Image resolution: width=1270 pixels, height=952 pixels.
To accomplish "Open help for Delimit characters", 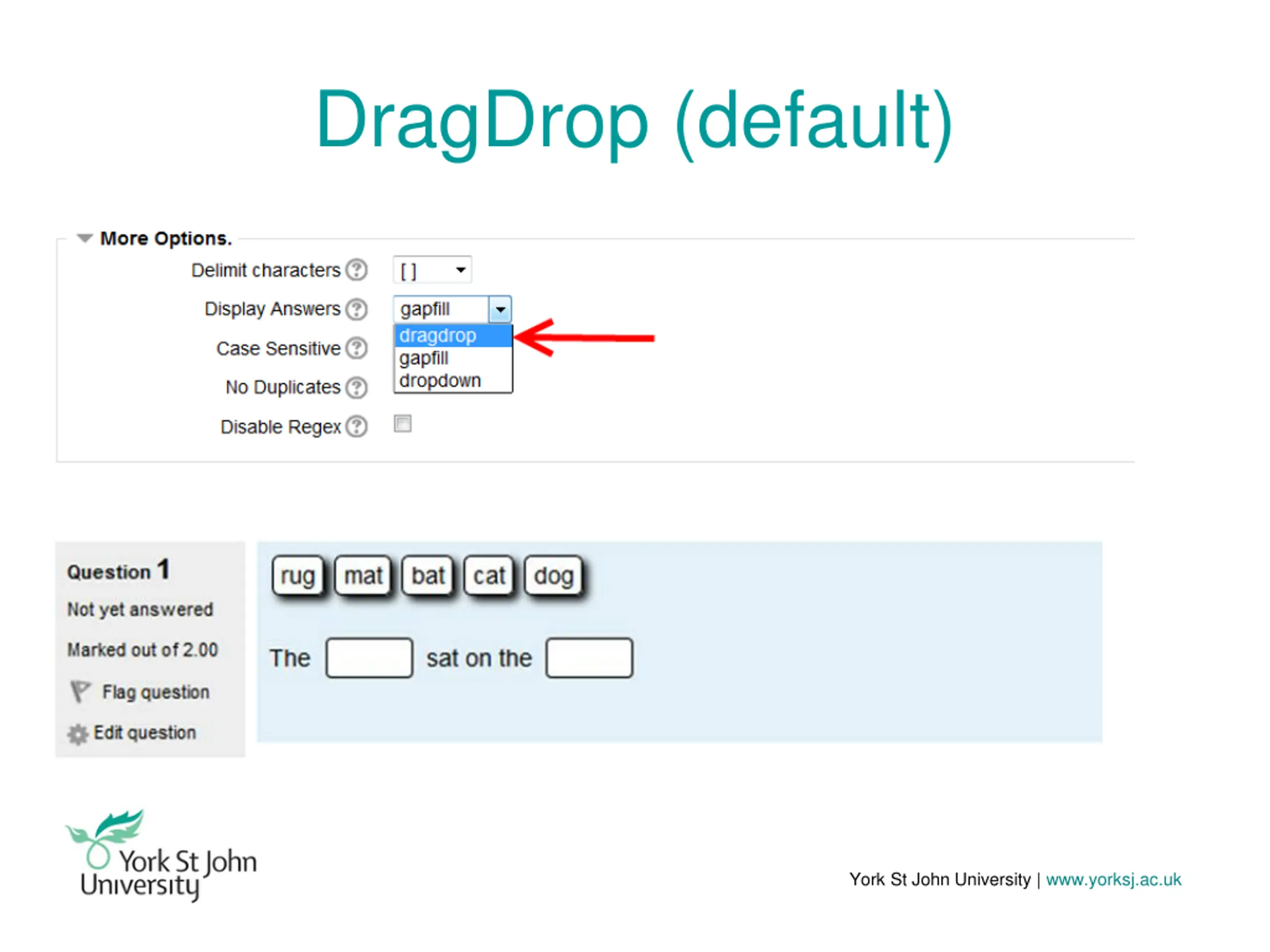I will (357, 270).
